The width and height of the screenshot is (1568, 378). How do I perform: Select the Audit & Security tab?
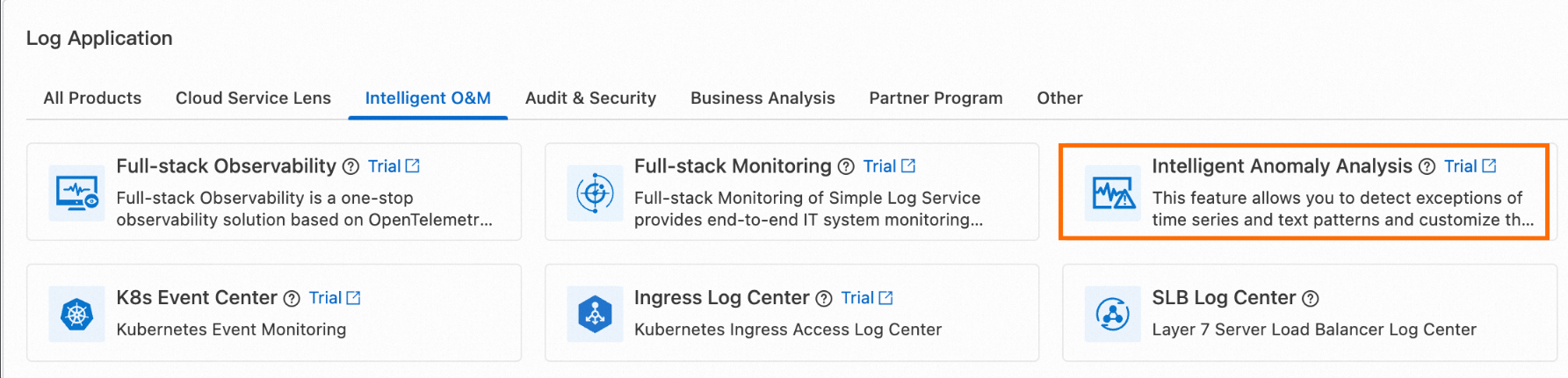tap(590, 98)
